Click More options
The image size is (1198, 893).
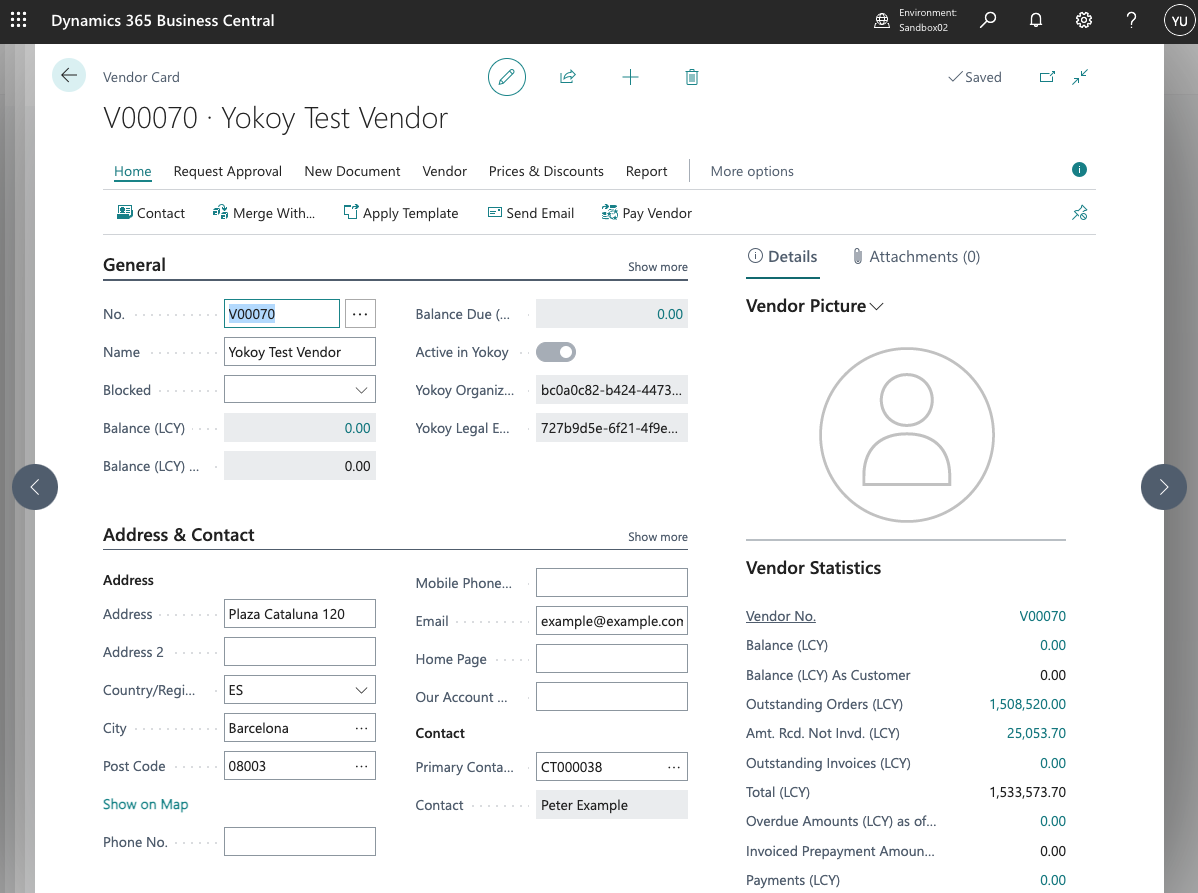coord(752,171)
